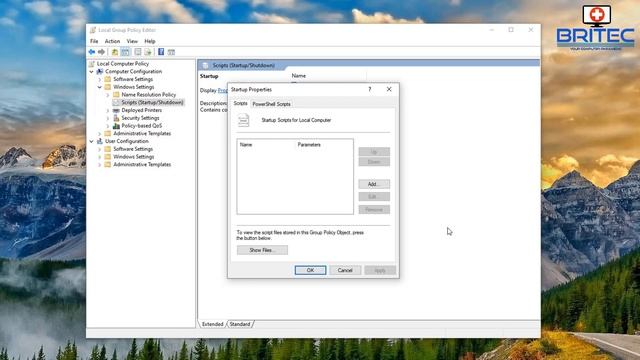Open the File menu

pyautogui.click(x=94, y=41)
